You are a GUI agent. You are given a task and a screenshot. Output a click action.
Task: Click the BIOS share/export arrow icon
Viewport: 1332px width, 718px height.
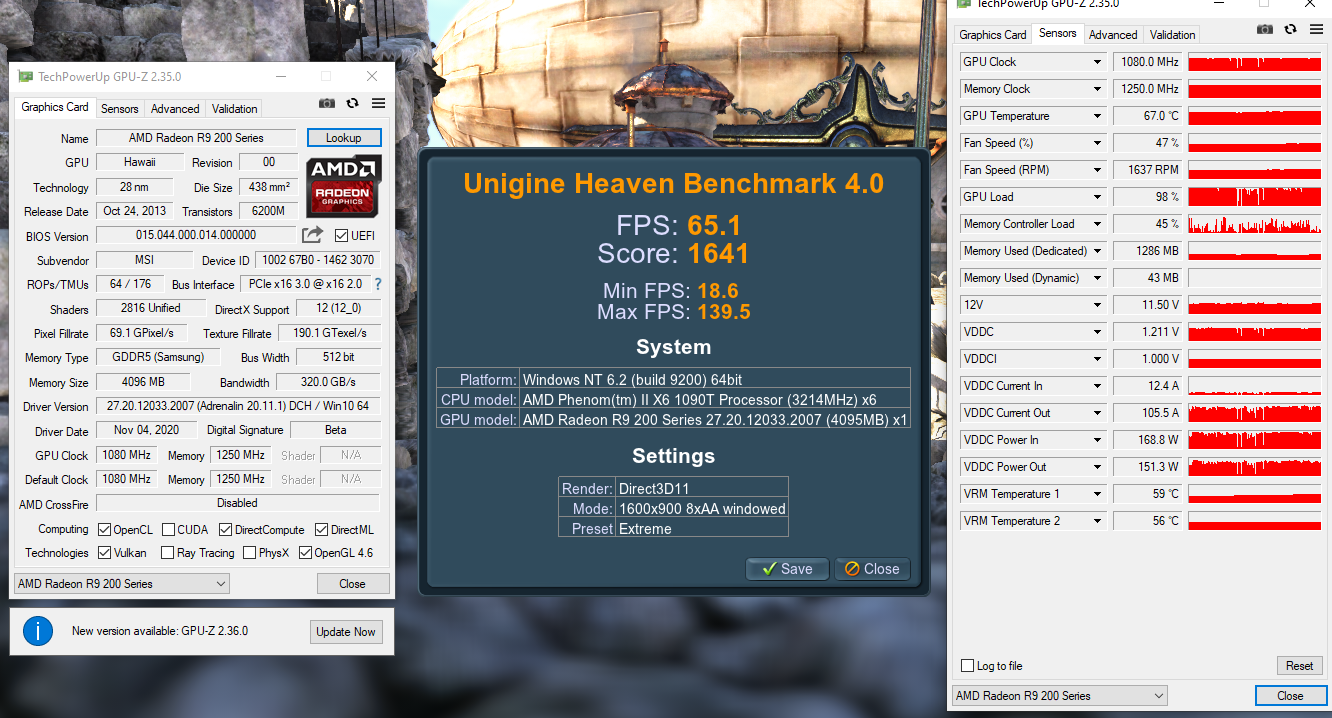(x=313, y=235)
